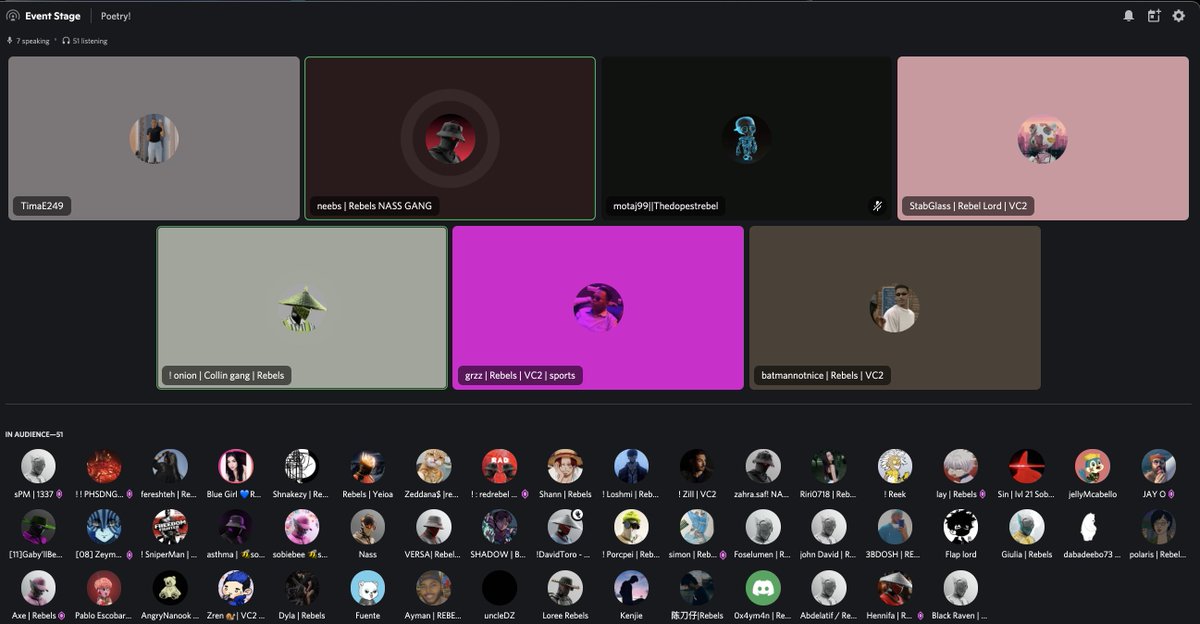Open Hennifa's avatar

coord(895,588)
